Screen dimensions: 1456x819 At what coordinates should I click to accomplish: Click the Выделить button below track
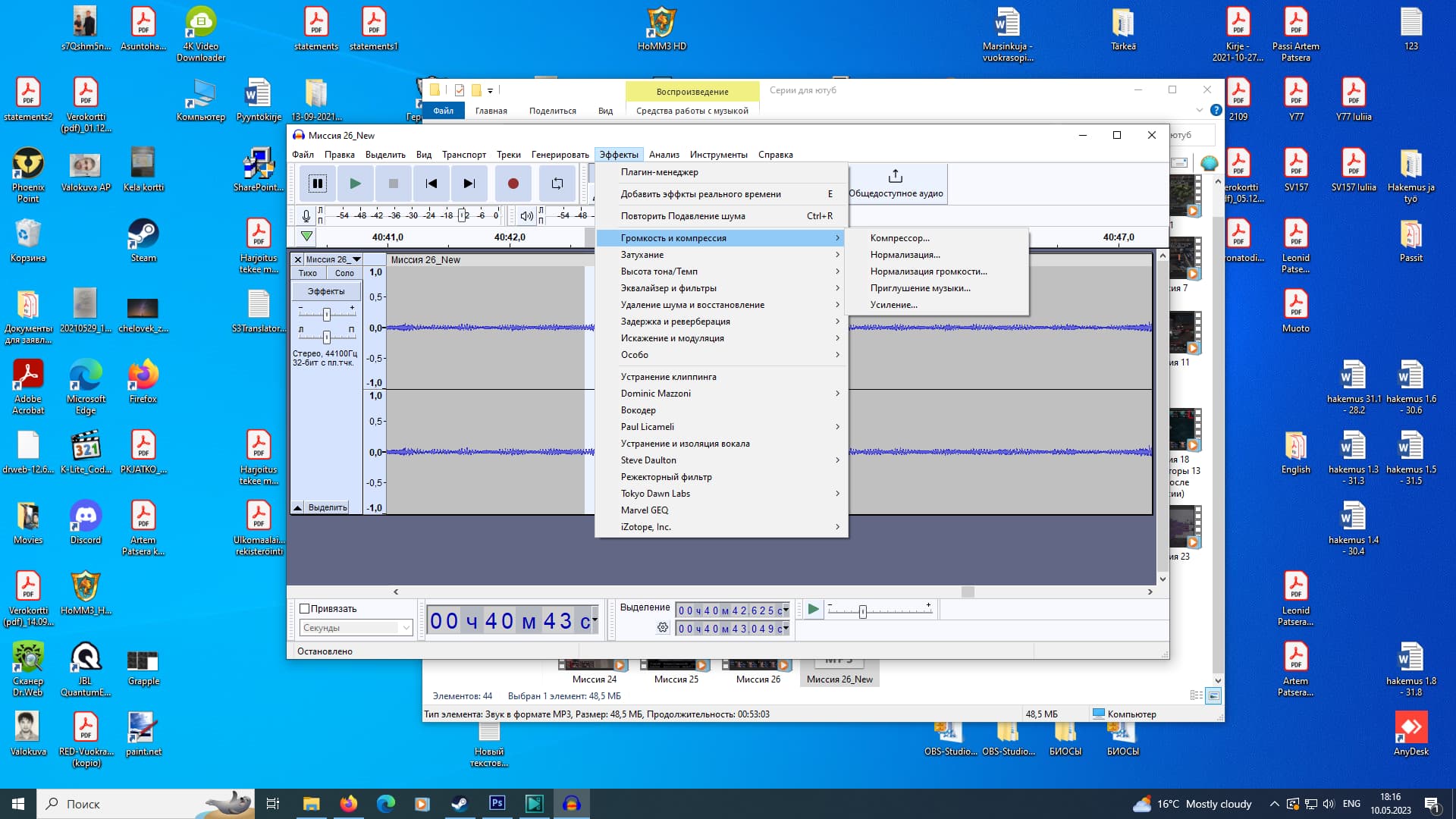[327, 507]
